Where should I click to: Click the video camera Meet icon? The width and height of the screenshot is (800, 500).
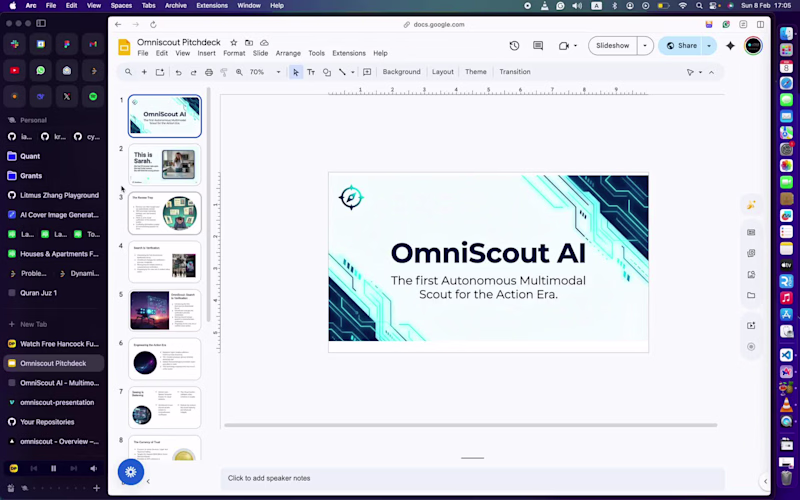click(x=563, y=45)
